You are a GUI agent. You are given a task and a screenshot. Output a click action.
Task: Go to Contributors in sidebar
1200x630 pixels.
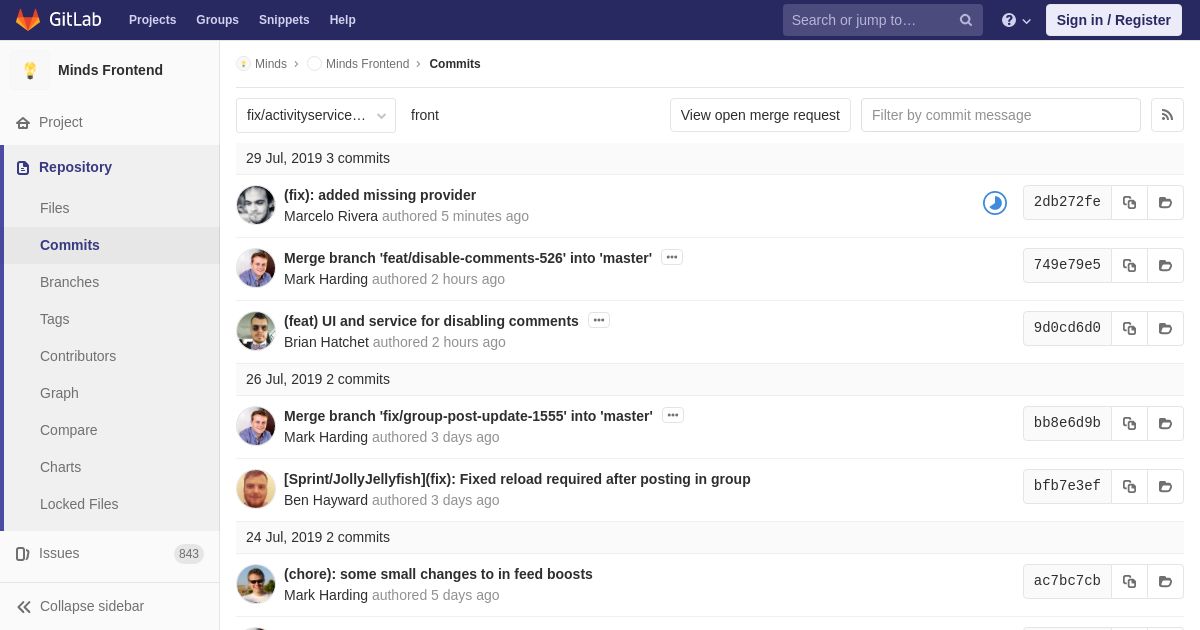point(78,356)
